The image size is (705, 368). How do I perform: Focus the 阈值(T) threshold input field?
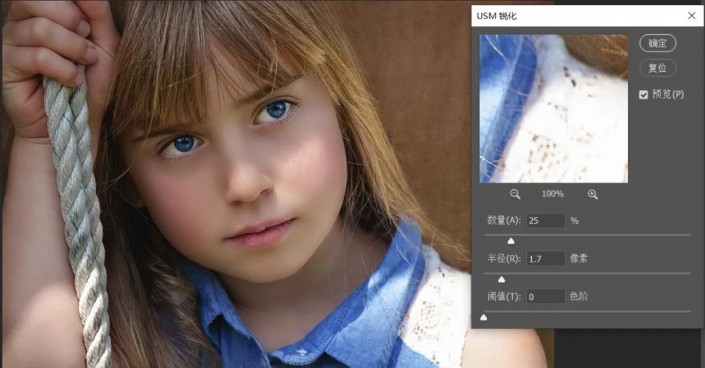546,296
